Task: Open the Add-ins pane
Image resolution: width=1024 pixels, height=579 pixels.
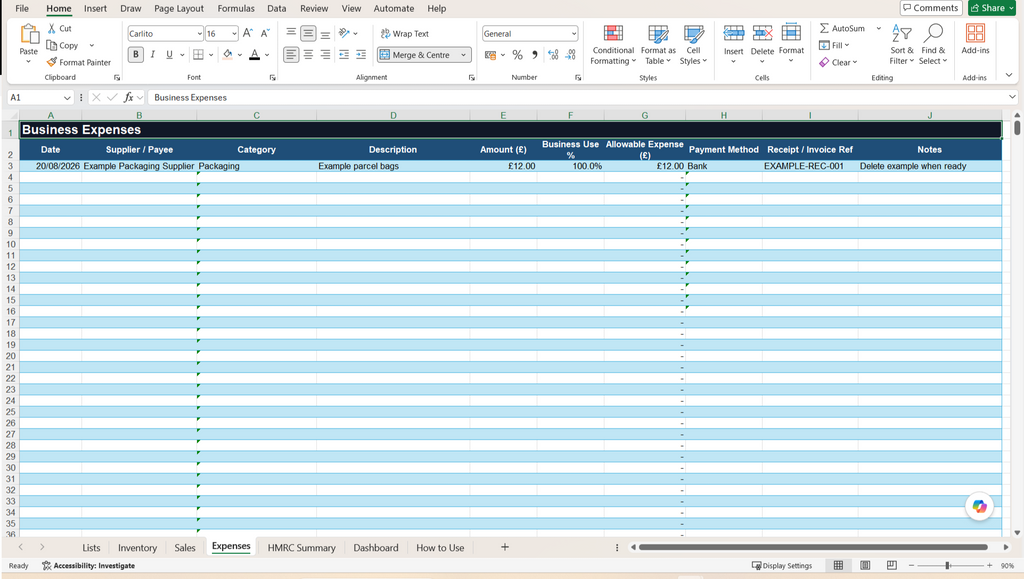Action: point(975,39)
